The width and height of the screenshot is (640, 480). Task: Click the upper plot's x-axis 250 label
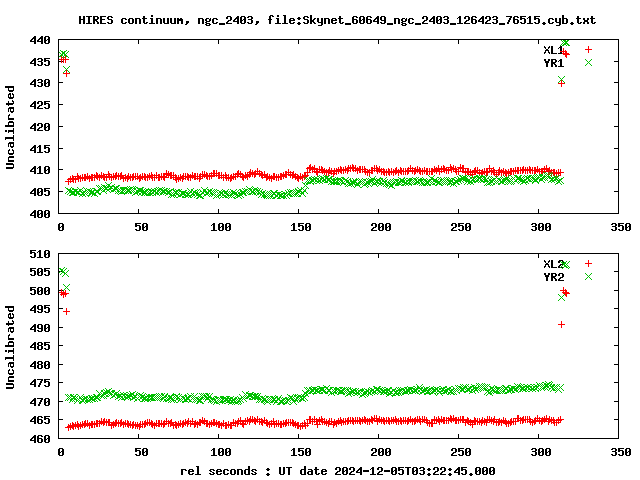(461, 227)
